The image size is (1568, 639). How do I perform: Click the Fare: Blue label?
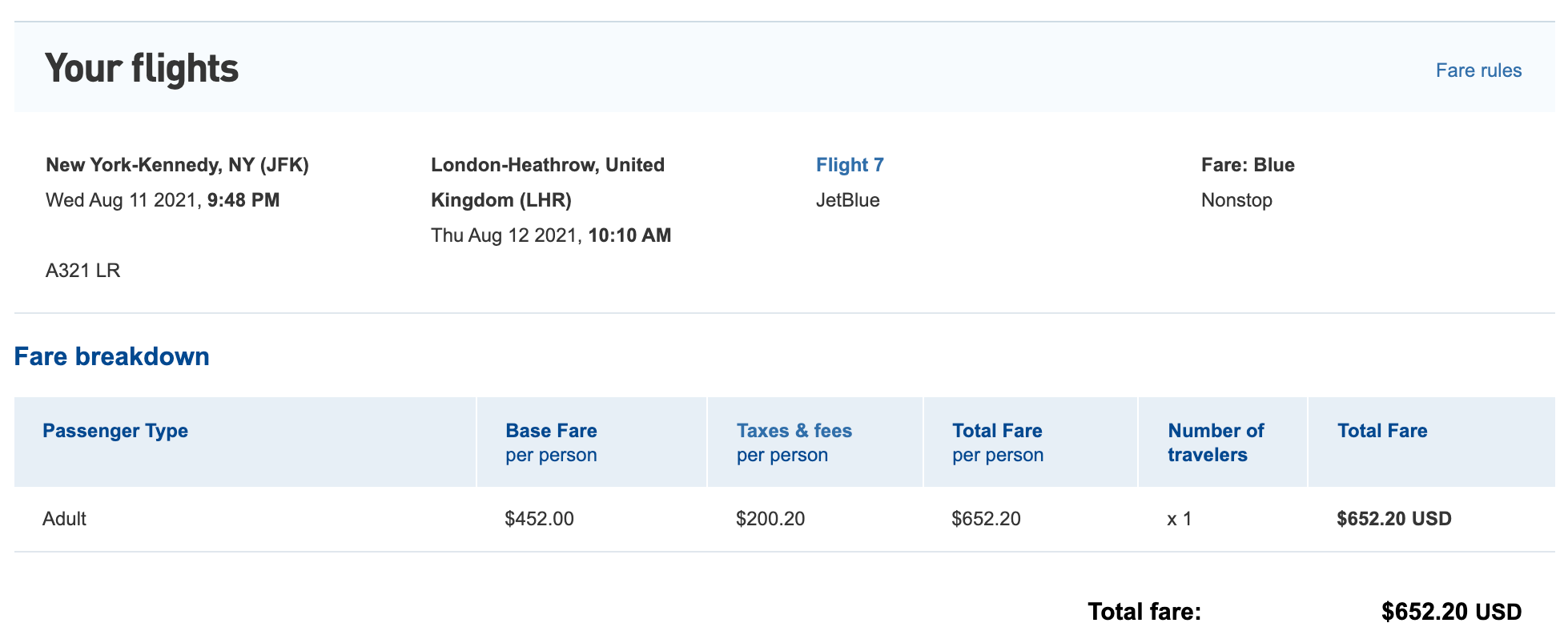point(1247,165)
